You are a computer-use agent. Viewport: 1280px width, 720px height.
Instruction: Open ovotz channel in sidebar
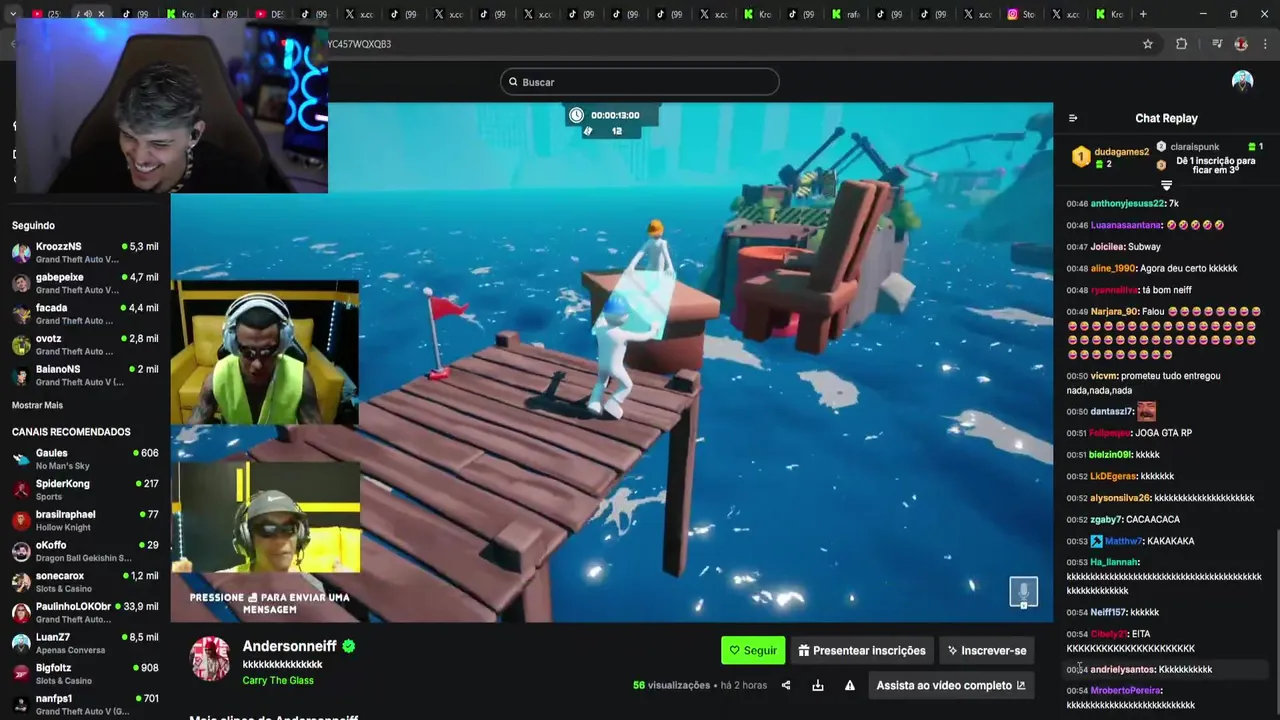tap(85, 344)
